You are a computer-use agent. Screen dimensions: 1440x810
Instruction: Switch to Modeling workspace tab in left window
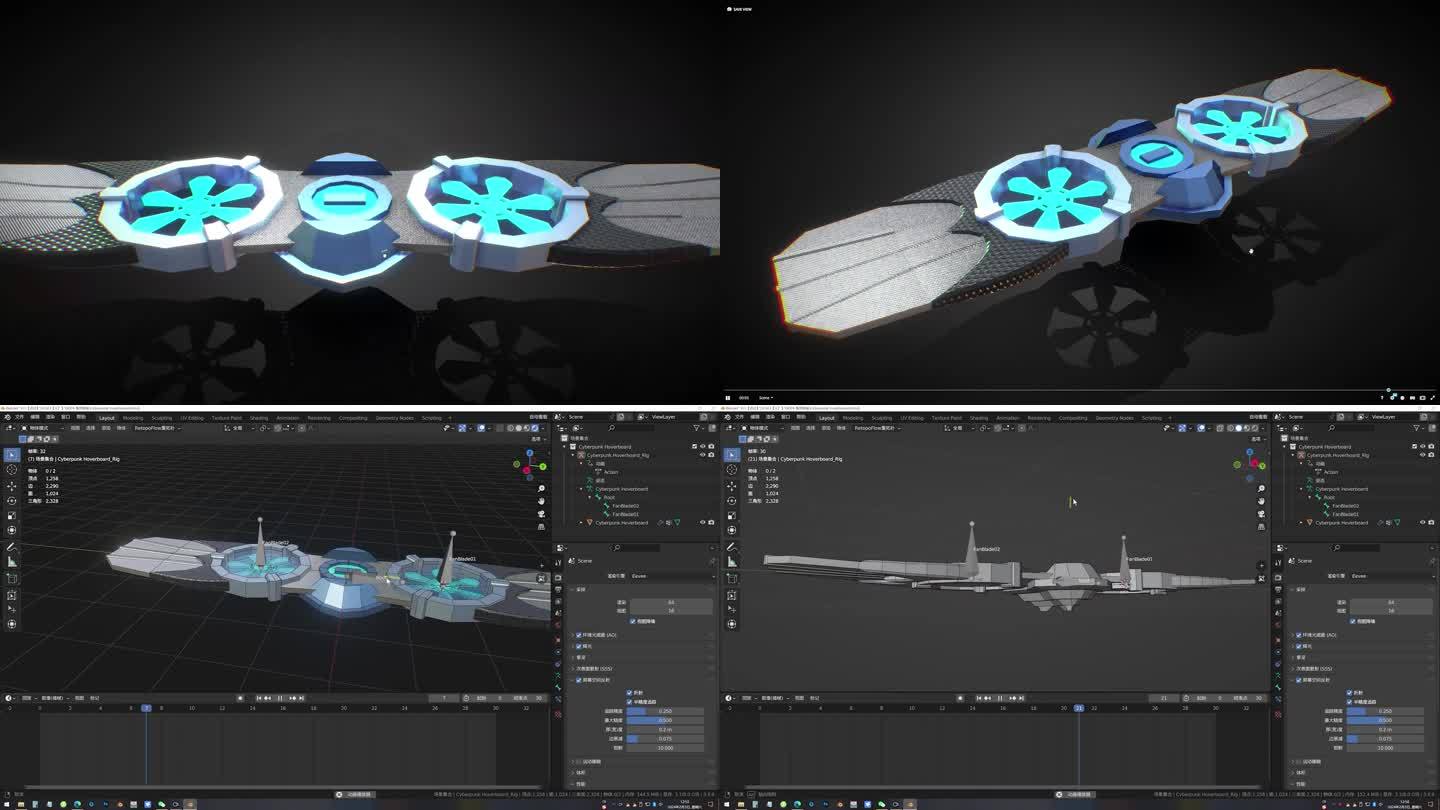click(133, 418)
